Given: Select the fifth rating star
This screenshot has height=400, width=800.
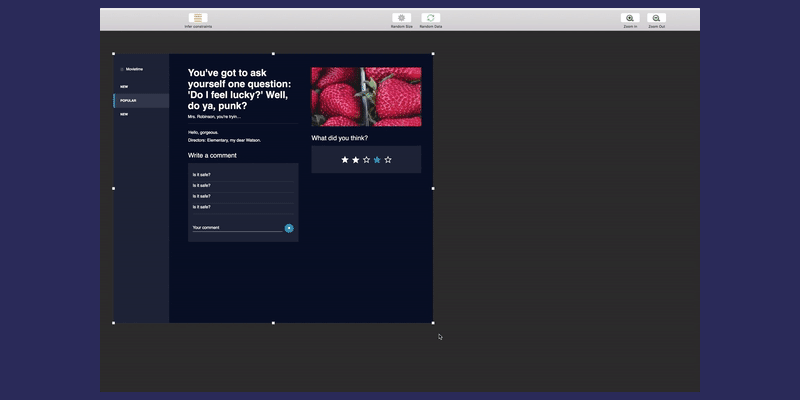Looking at the screenshot, I should 388,159.
